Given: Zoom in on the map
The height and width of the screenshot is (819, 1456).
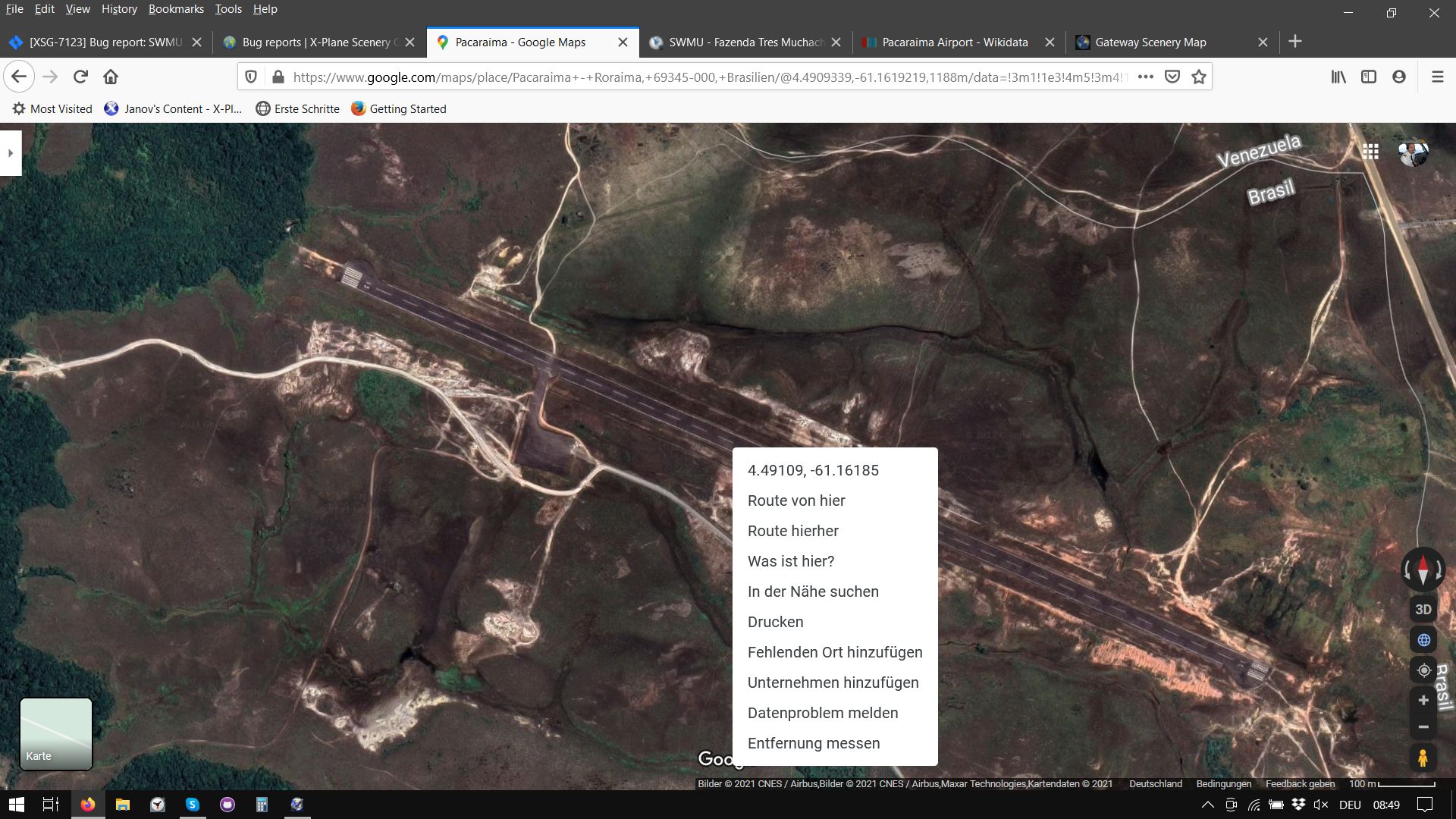Looking at the screenshot, I should pos(1423,700).
